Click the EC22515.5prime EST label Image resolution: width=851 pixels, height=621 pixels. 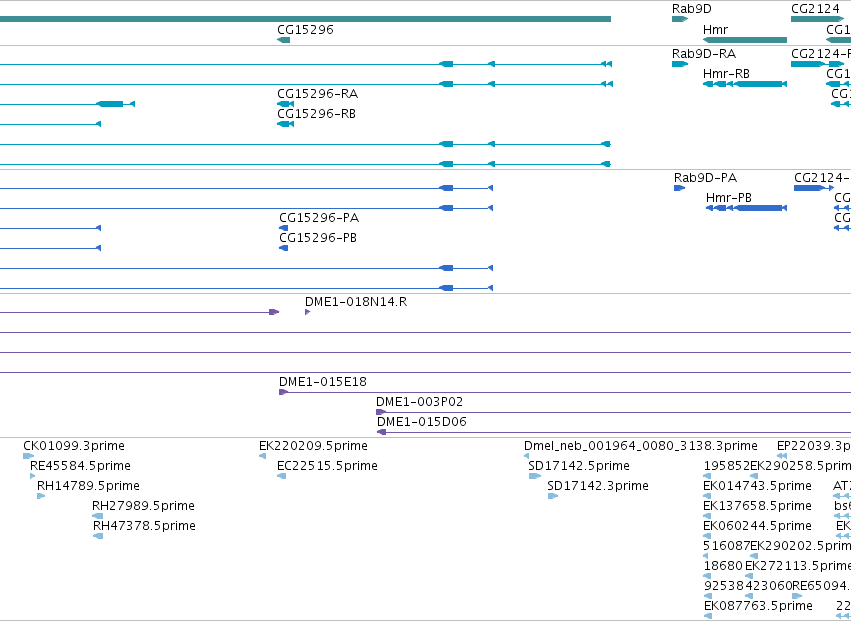click(327, 466)
